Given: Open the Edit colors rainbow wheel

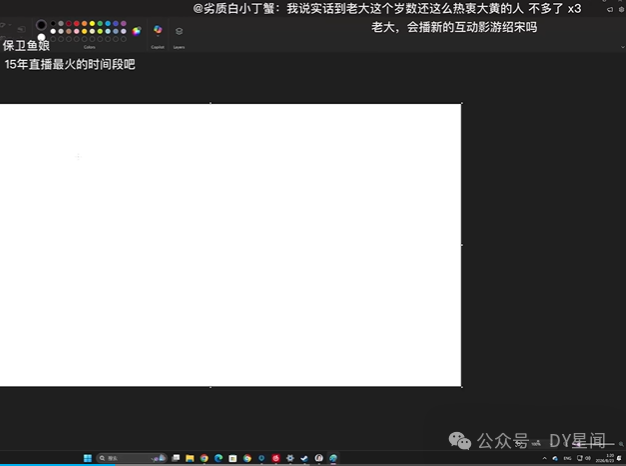Looking at the screenshot, I should click(x=137, y=31).
